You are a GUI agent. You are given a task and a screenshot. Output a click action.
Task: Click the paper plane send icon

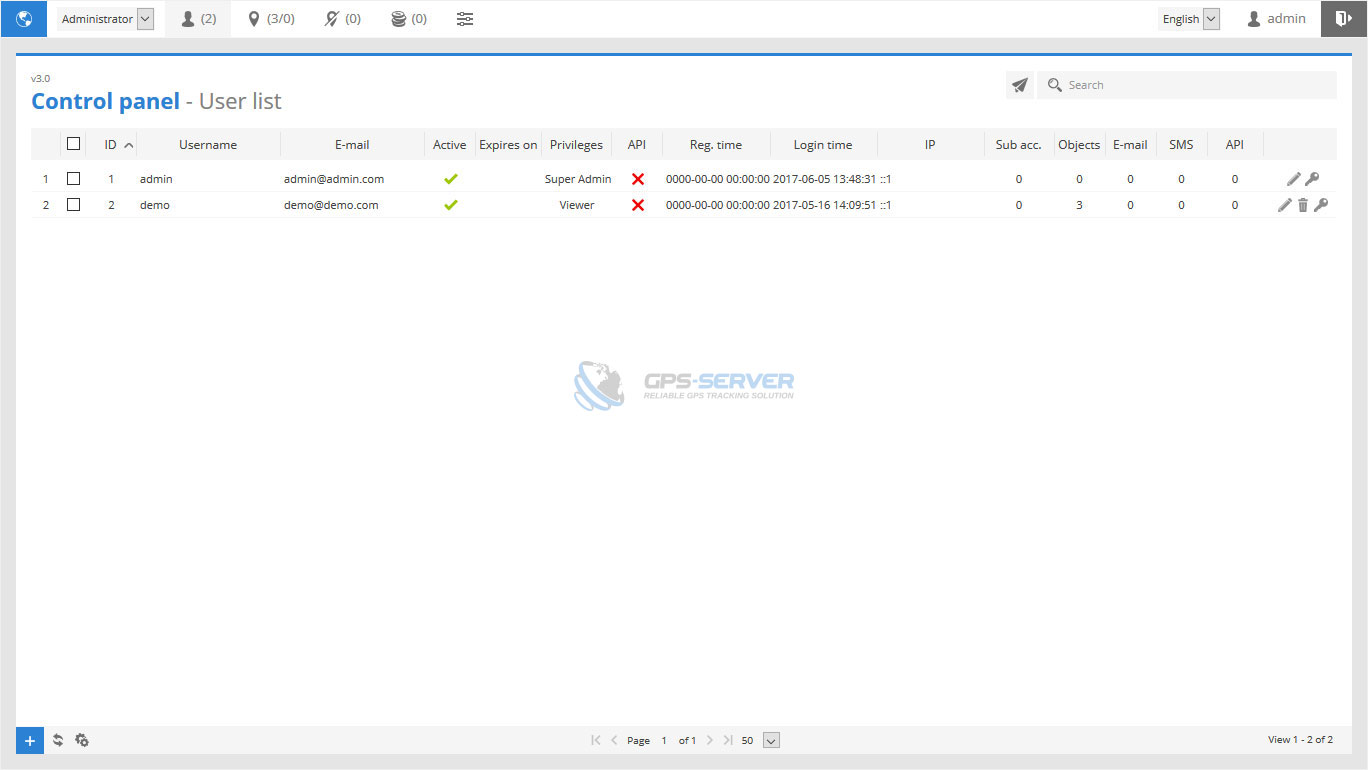coord(1019,86)
